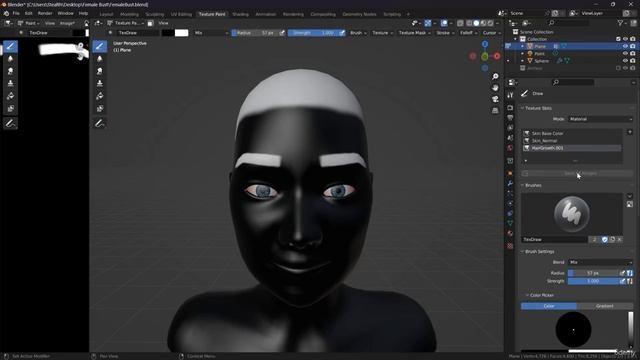Switch to the Sculpting workspace tab
The image size is (640, 360).
(x=155, y=14)
